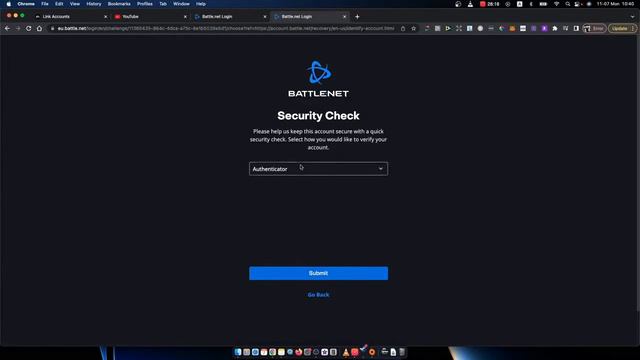Close the Link Accounts tab

pyautogui.click(x=106, y=17)
